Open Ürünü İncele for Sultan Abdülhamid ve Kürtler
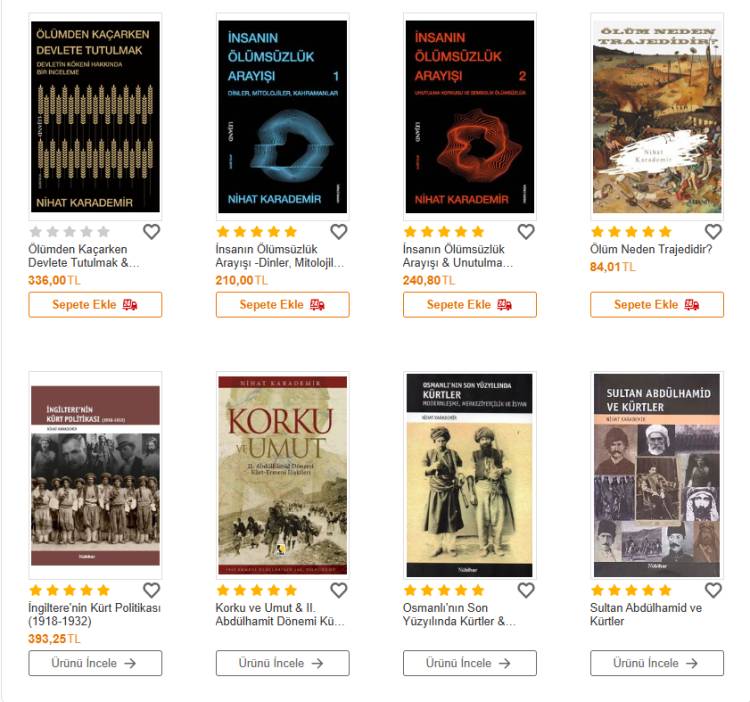The height and width of the screenshot is (702, 750). click(x=657, y=663)
